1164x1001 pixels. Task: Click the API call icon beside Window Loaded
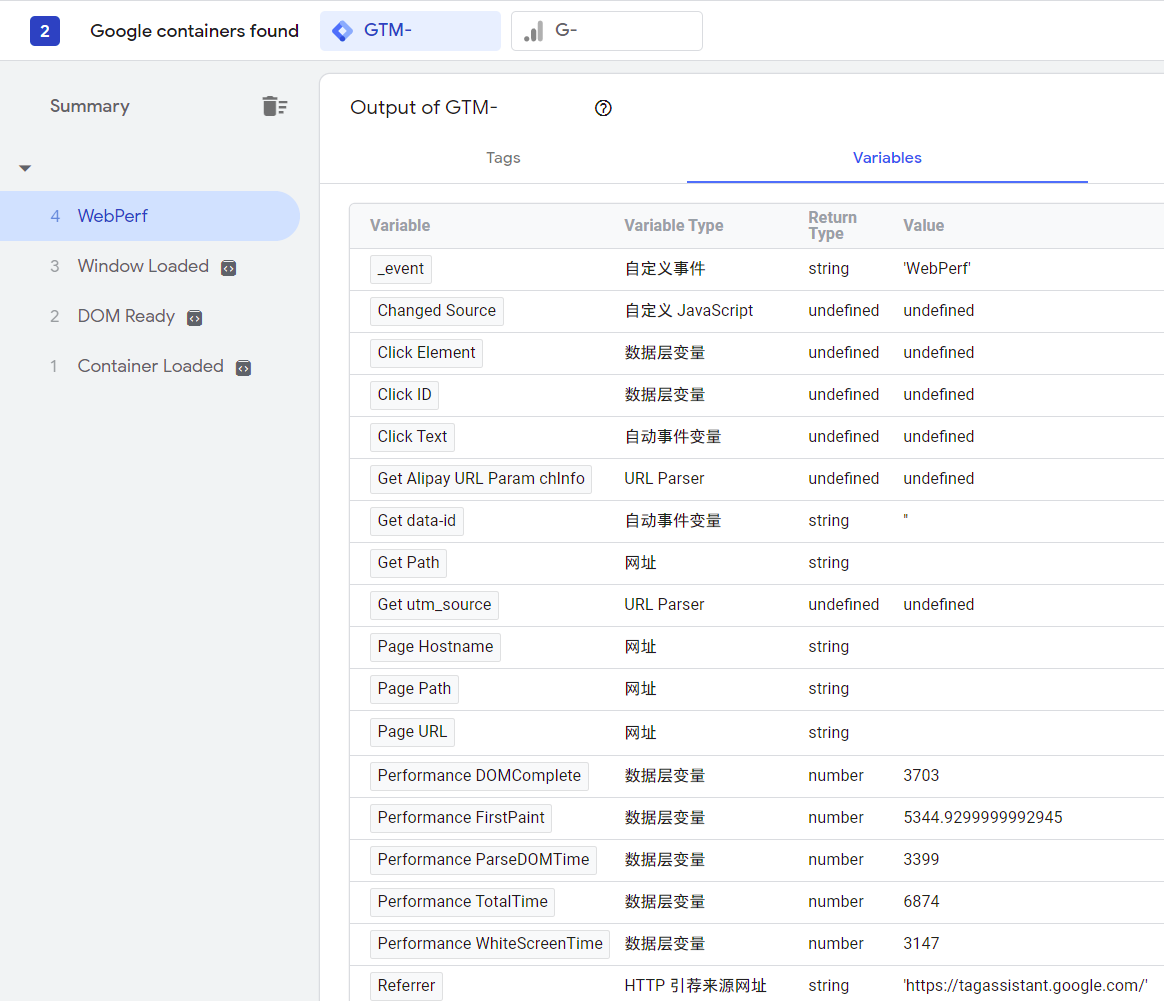[x=229, y=268]
